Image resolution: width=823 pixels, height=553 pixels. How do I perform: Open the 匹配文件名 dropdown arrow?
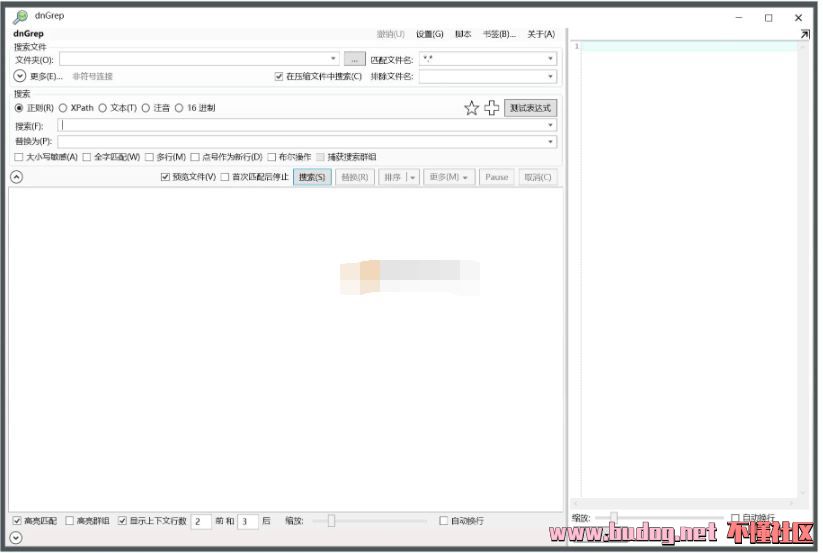pos(553,59)
